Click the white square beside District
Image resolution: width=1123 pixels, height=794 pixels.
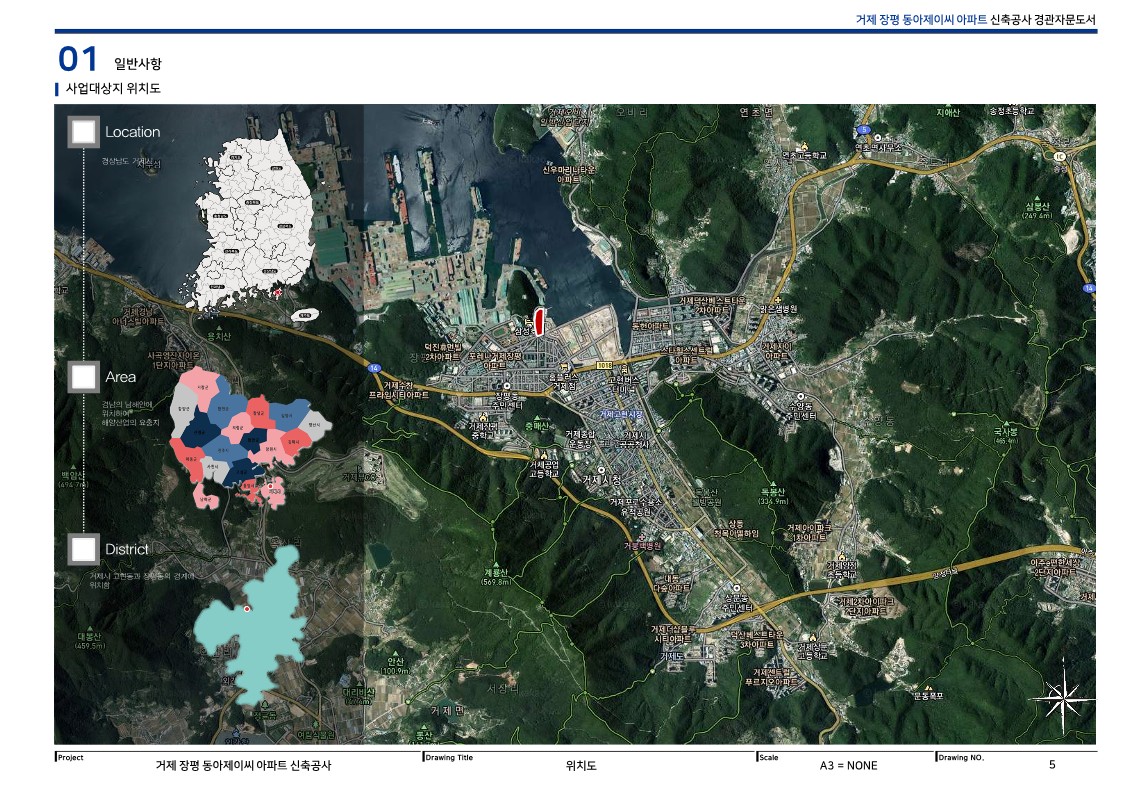[84, 549]
